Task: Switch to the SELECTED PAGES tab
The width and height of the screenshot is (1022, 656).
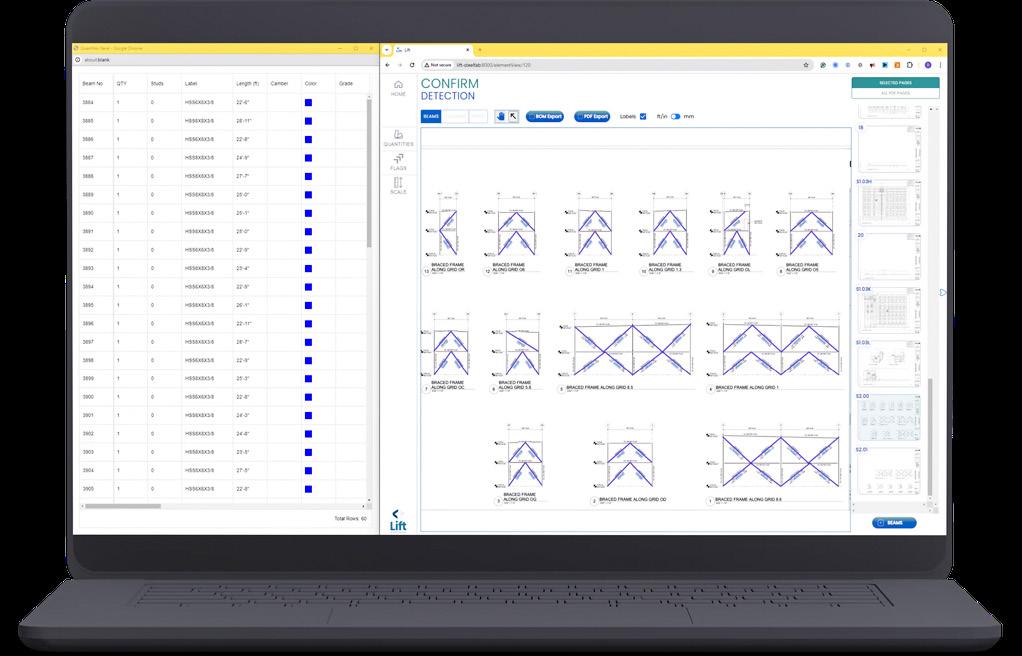Action: click(895, 83)
